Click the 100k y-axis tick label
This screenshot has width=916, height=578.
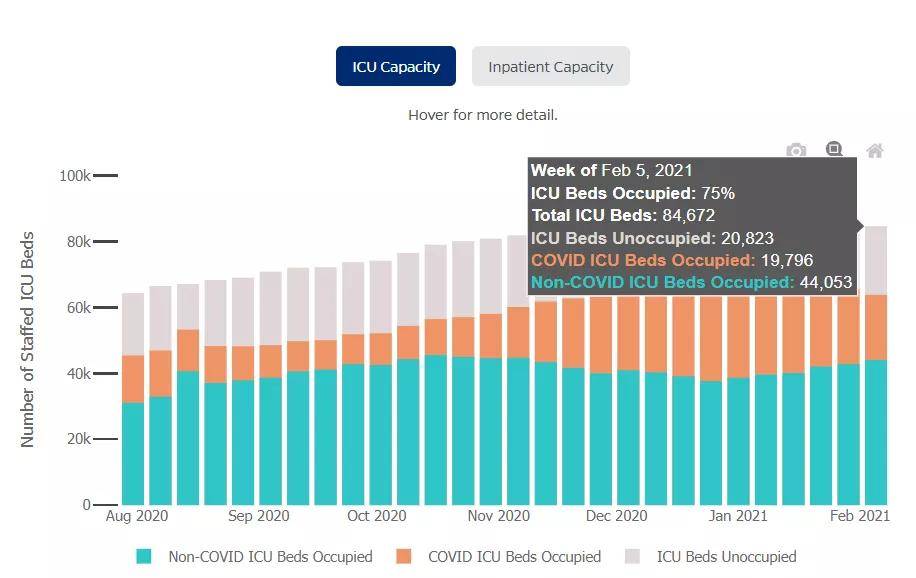click(x=75, y=175)
